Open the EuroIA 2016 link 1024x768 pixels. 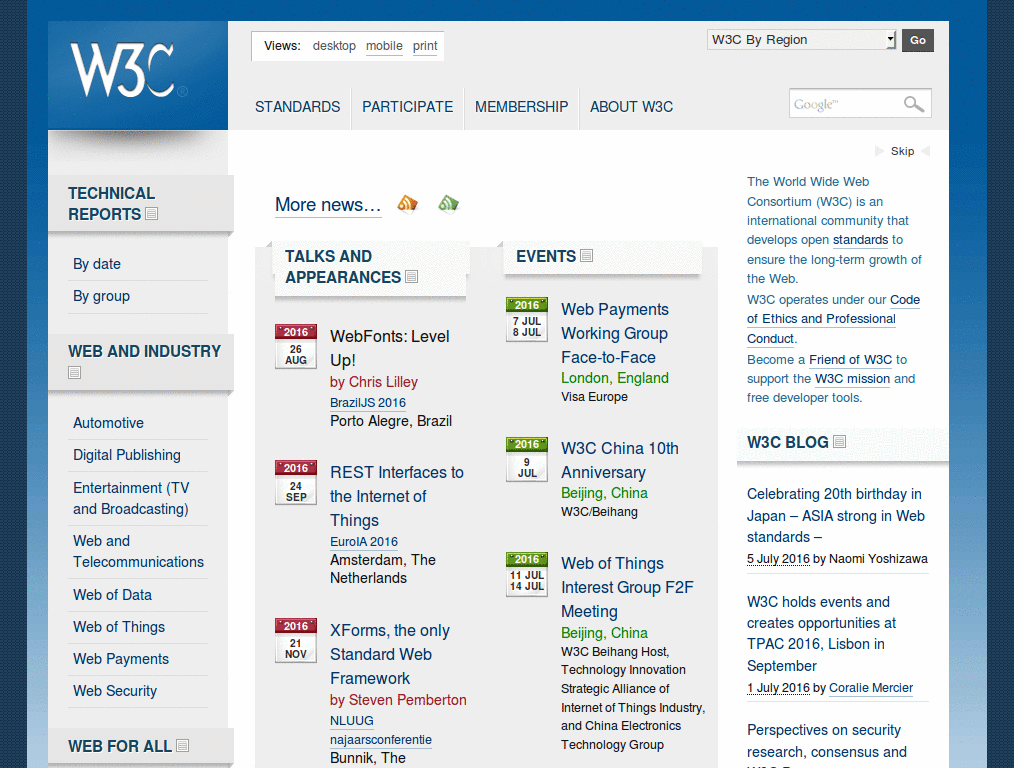click(364, 541)
